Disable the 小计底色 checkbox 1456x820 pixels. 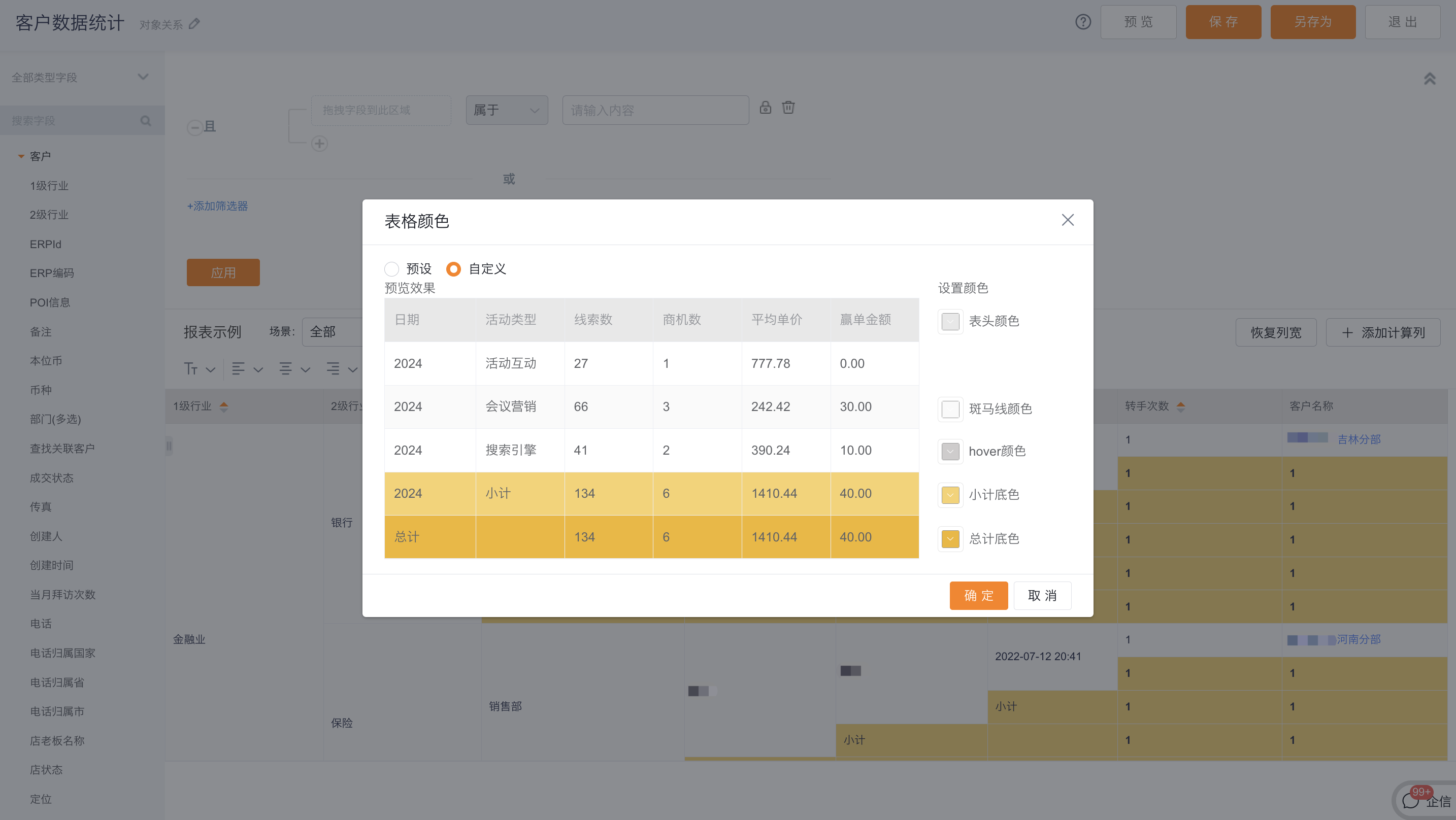pyautogui.click(x=950, y=495)
